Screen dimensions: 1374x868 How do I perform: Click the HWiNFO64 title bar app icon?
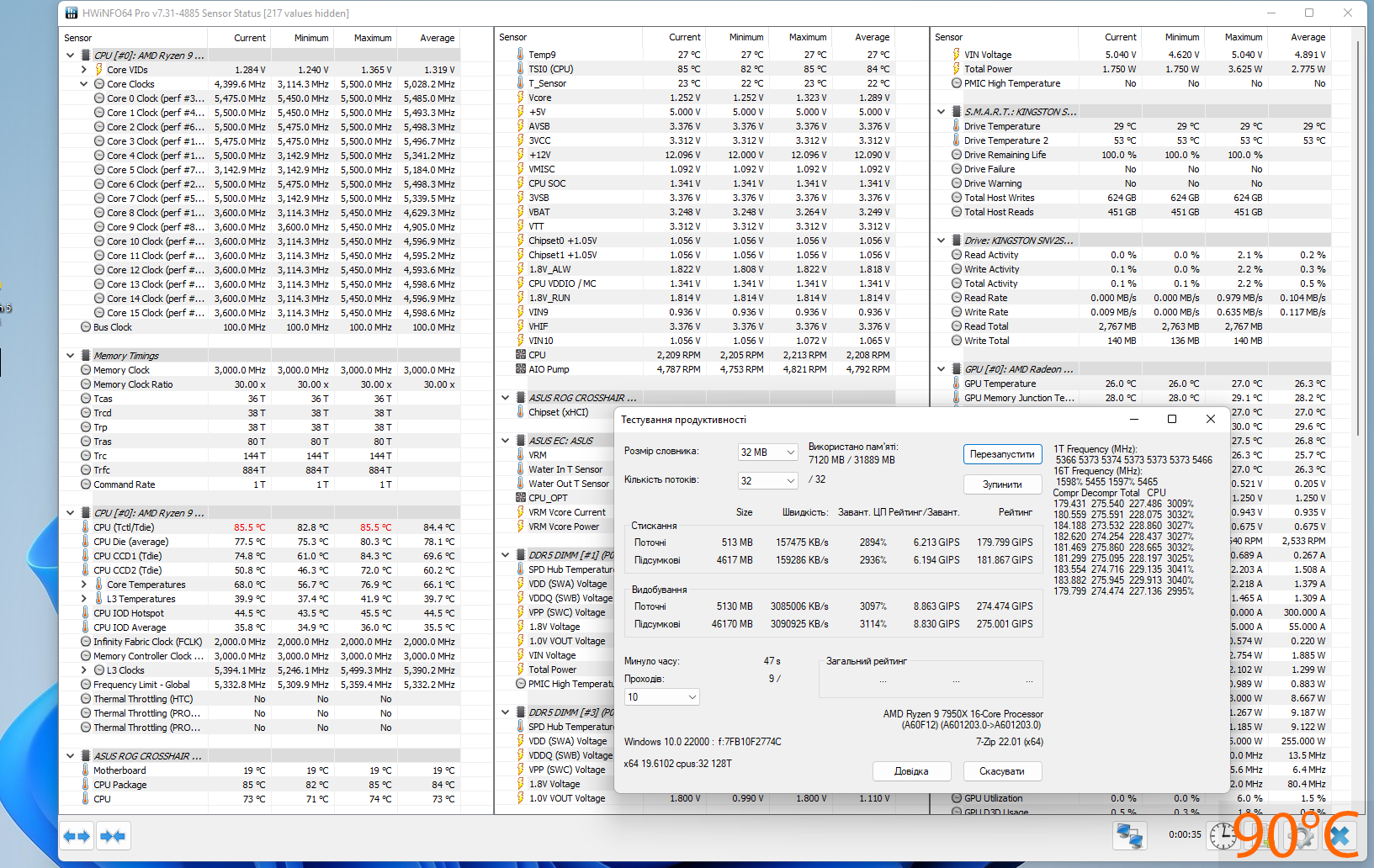pos(72,13)
